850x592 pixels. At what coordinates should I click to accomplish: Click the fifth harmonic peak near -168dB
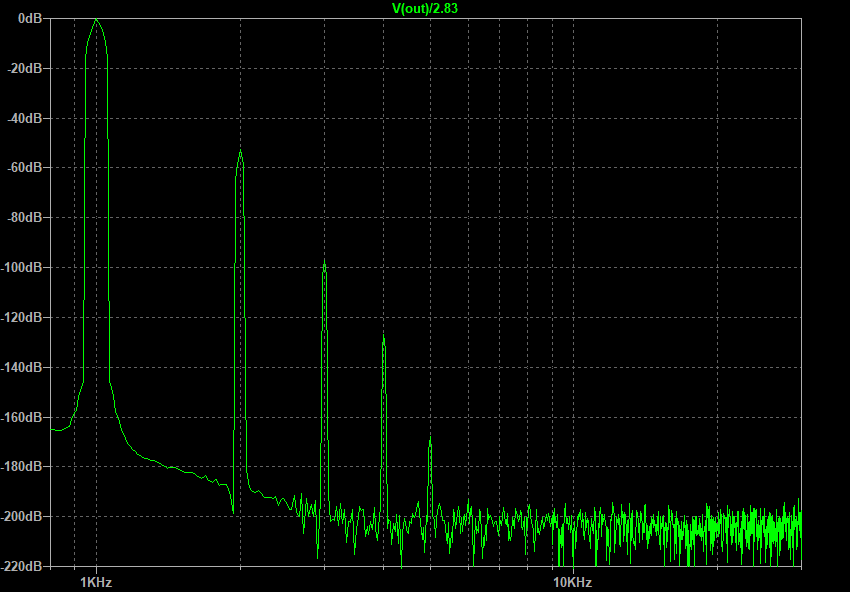(430, 438)
